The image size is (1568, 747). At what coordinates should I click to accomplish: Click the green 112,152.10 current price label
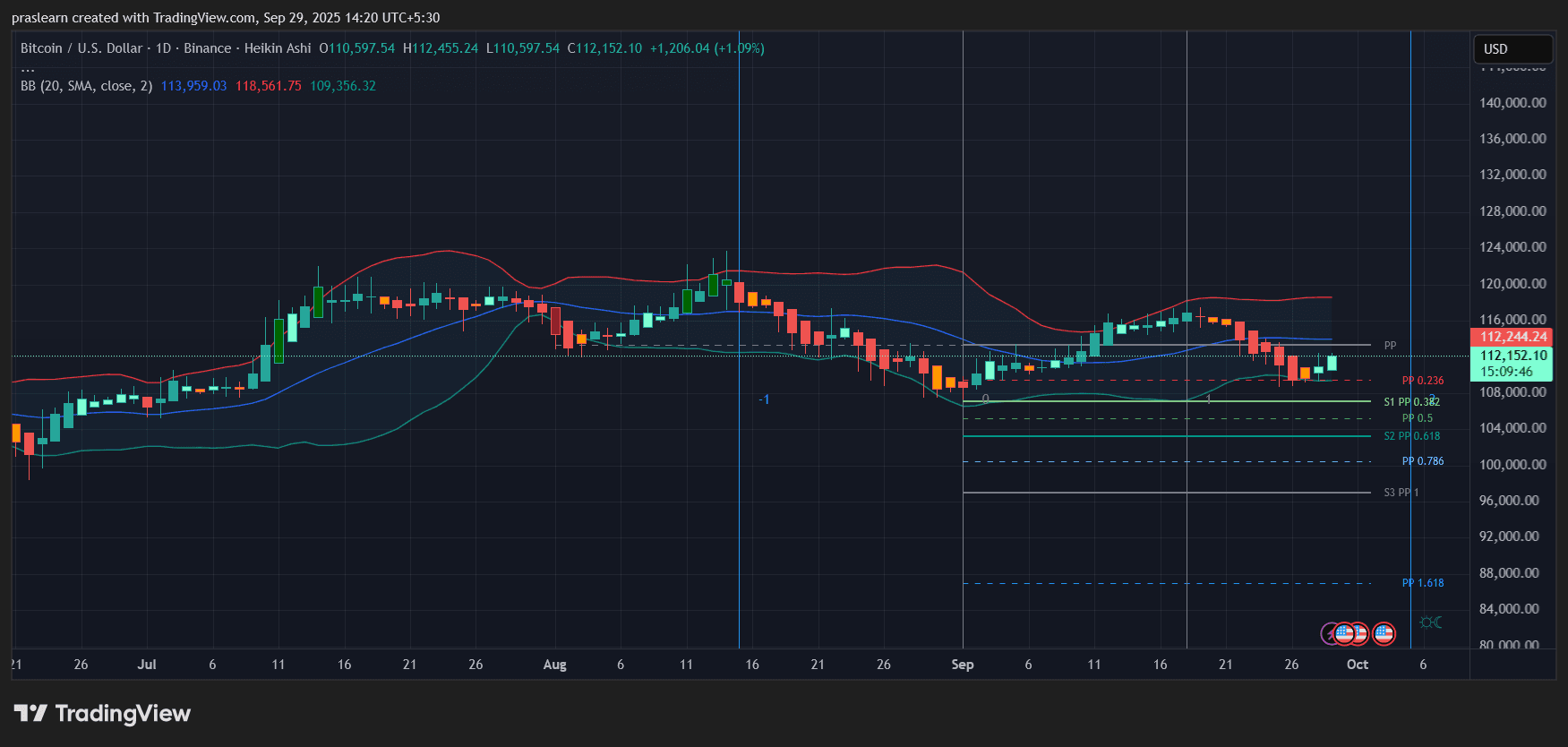click(1512, 356)
